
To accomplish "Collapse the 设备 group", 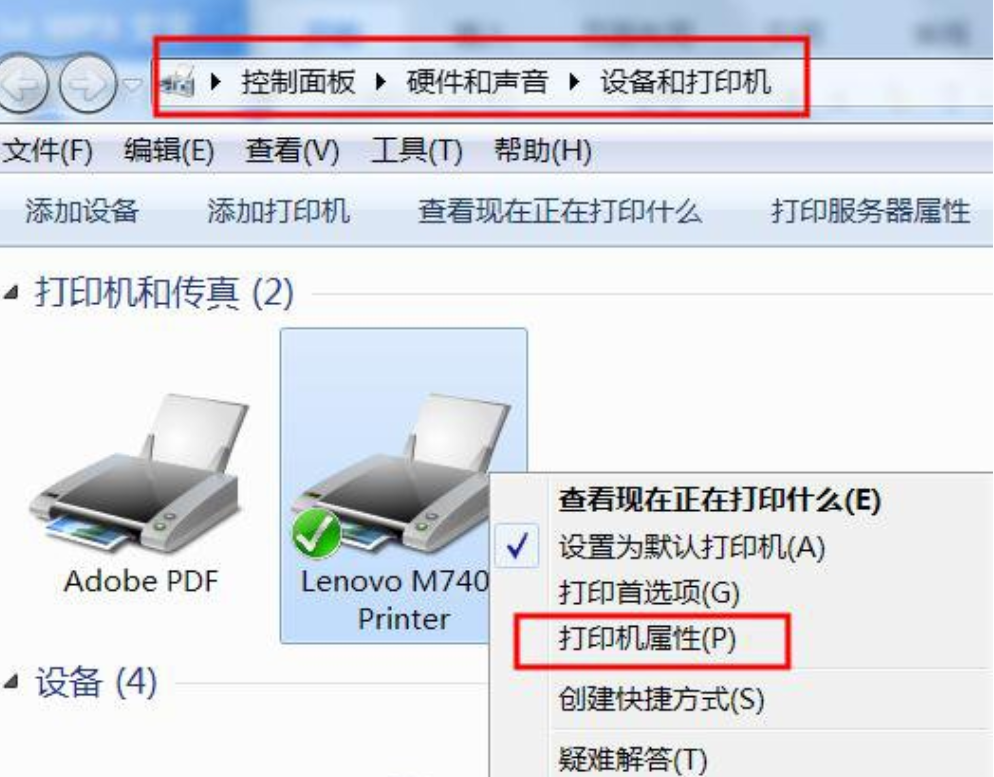I will [11, 682].
